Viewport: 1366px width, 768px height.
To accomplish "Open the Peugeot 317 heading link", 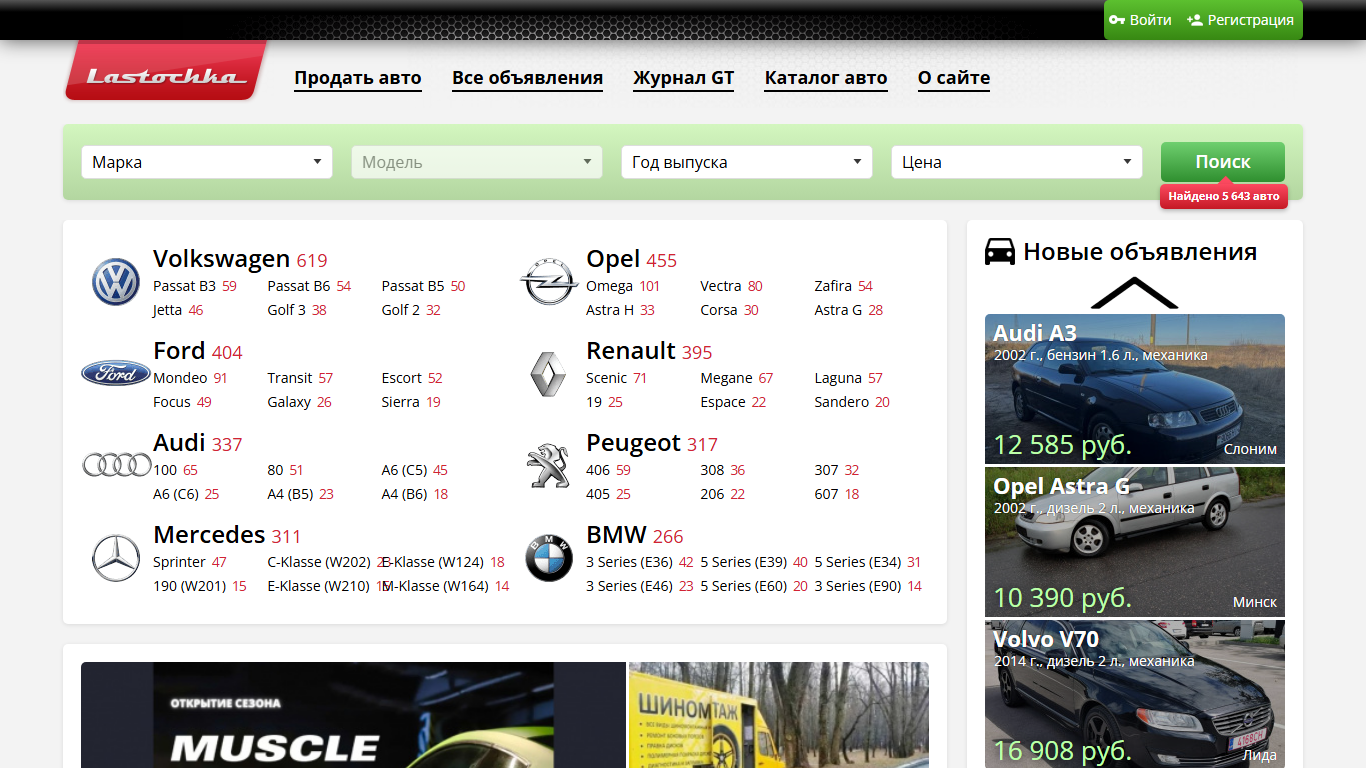I will 652,443.
